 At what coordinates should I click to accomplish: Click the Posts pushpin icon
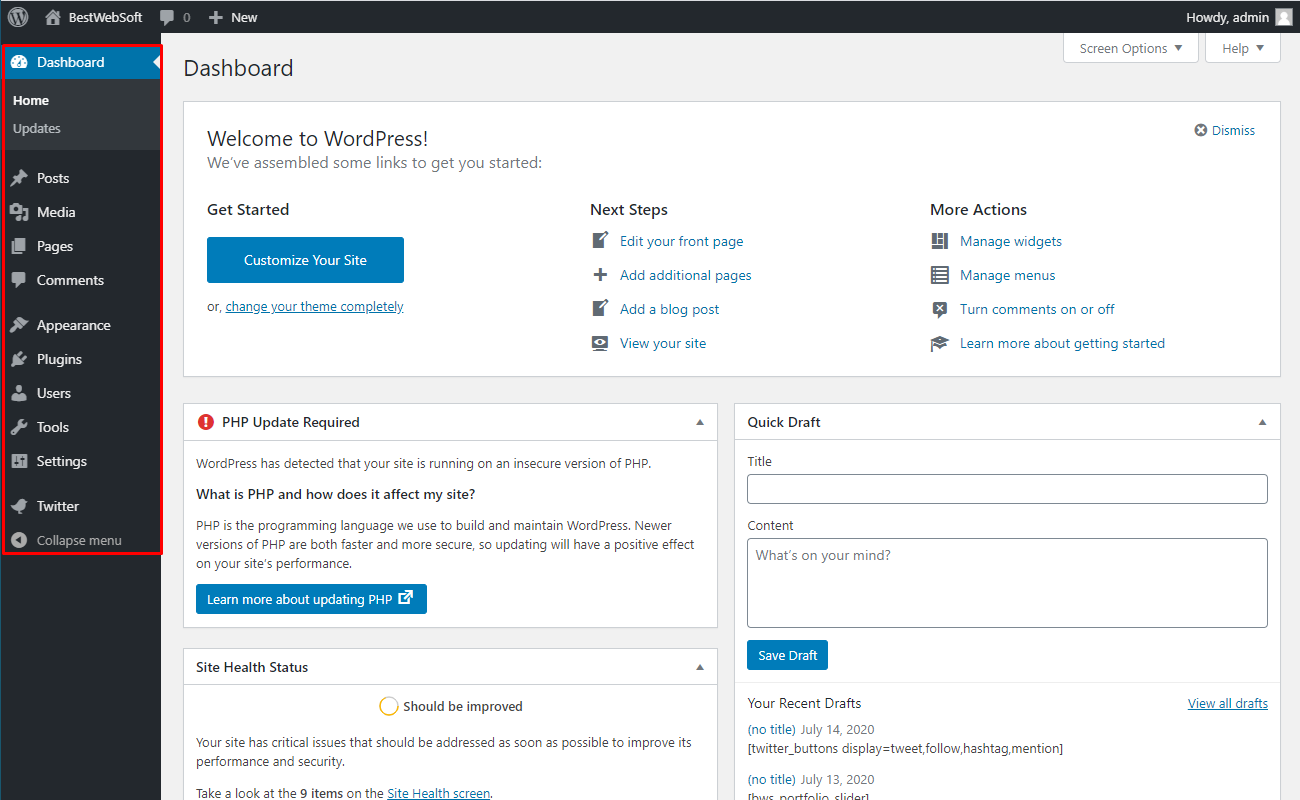pos(18,178)
